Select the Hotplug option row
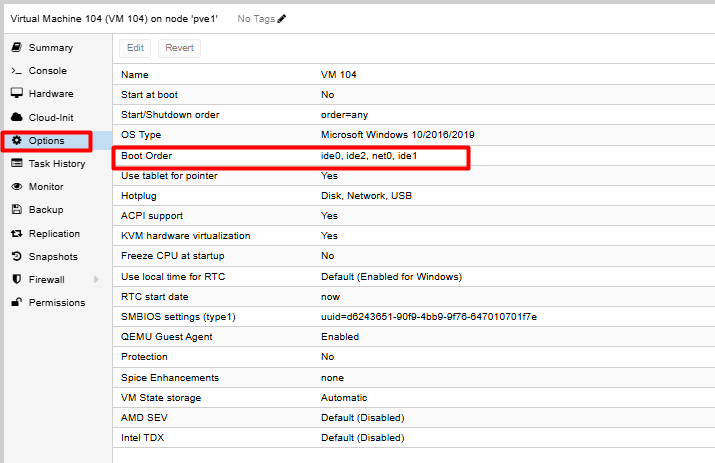The image size is (715, 463). 414,196
